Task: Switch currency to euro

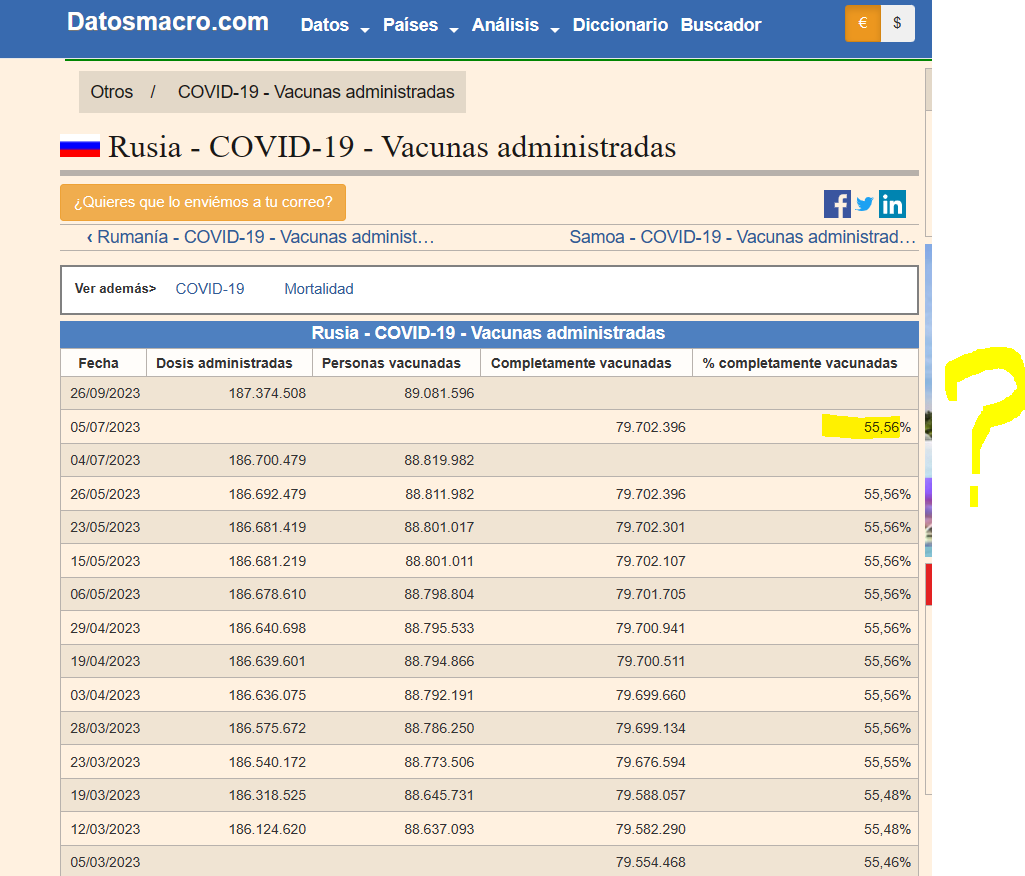Action: click(x=862, y=24)
